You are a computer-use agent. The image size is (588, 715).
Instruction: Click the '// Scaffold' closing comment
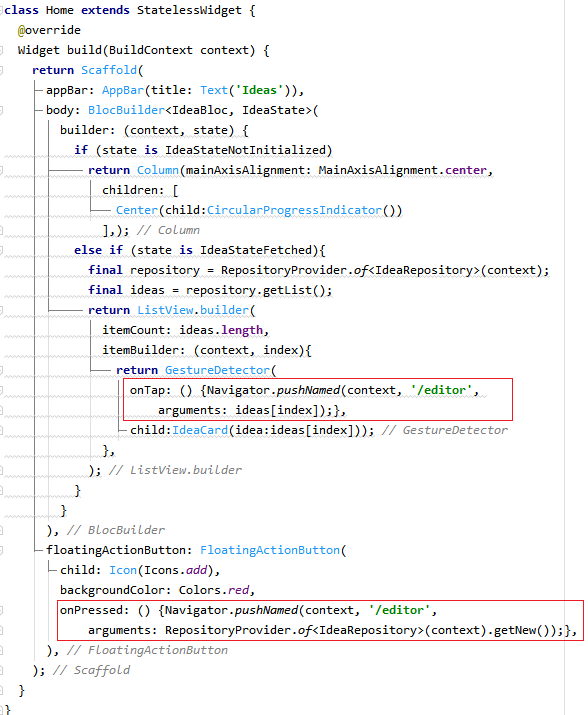coord(91,670)
